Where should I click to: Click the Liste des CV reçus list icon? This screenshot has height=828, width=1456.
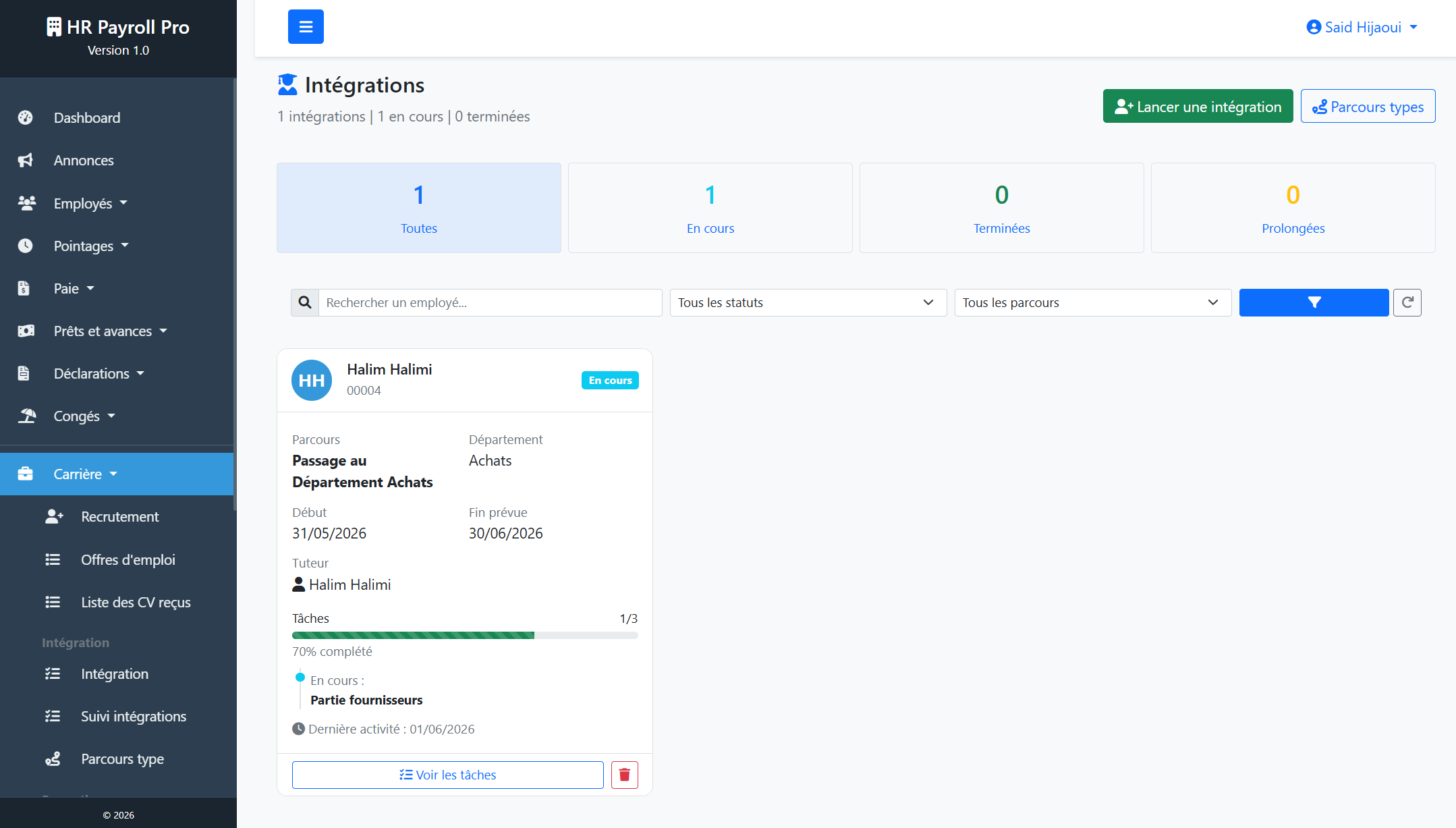point(53,602)
